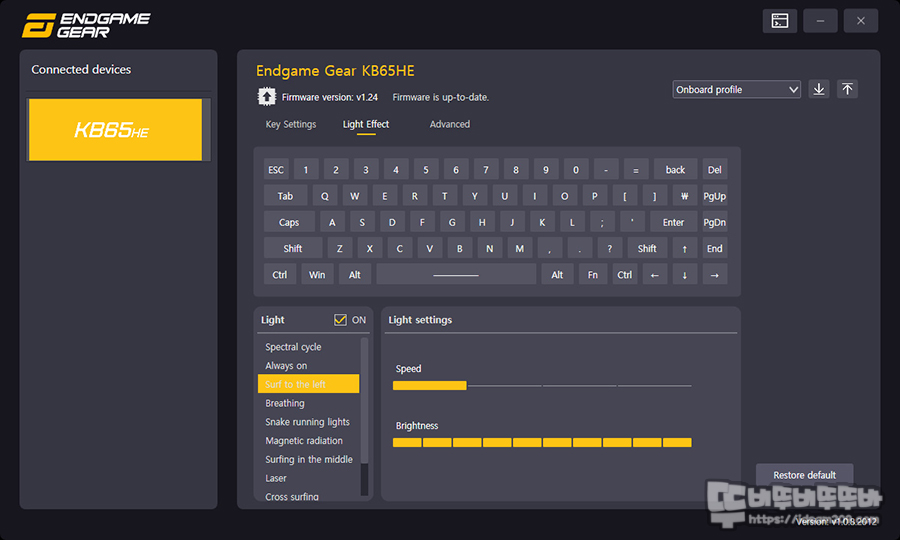Image resolution: width=900 pixels, height=540 pixels.
Task: Select the Snake running lights effect
Action: click(x=307, y=422)
